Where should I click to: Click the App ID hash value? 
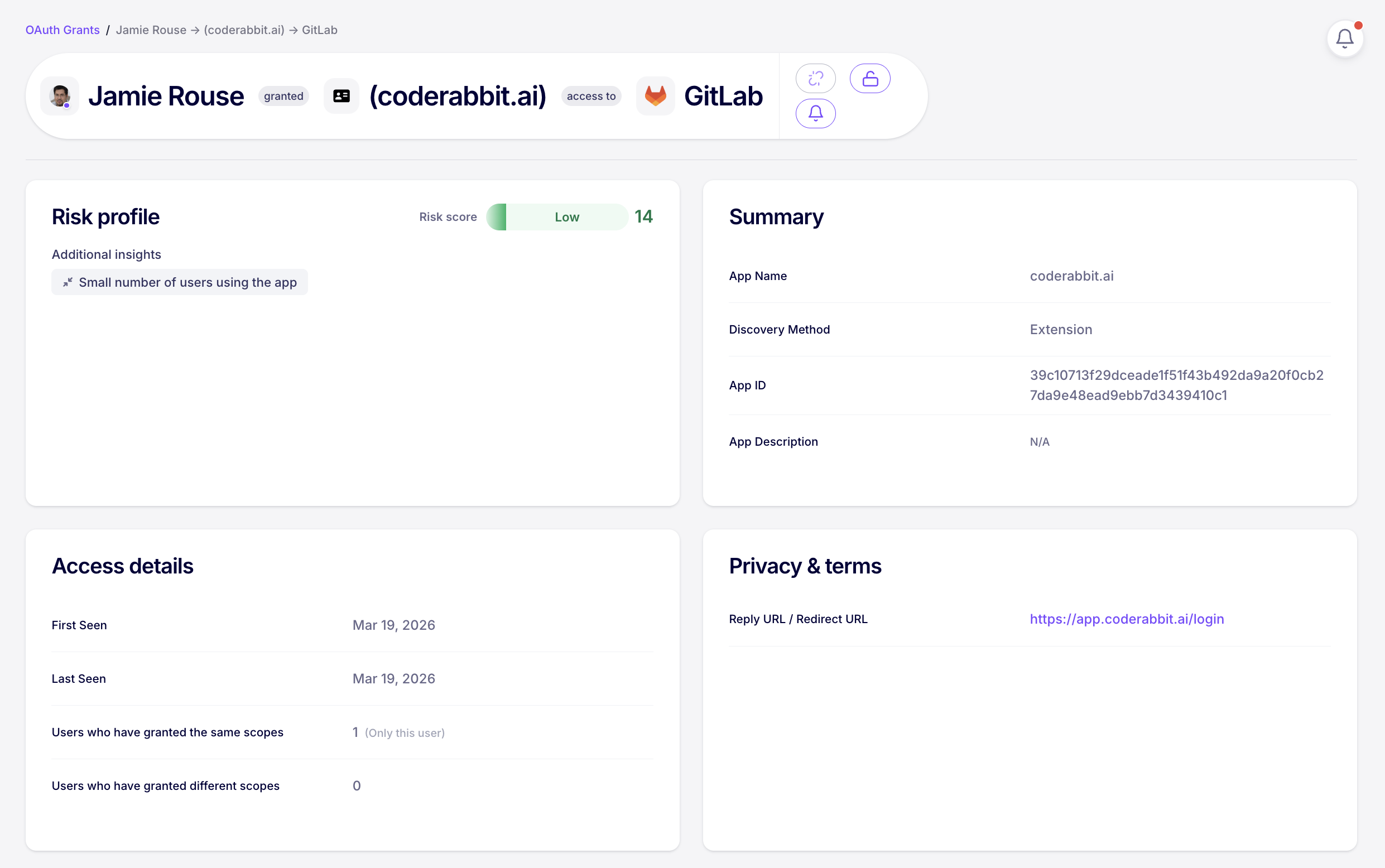coord(1176,385)
